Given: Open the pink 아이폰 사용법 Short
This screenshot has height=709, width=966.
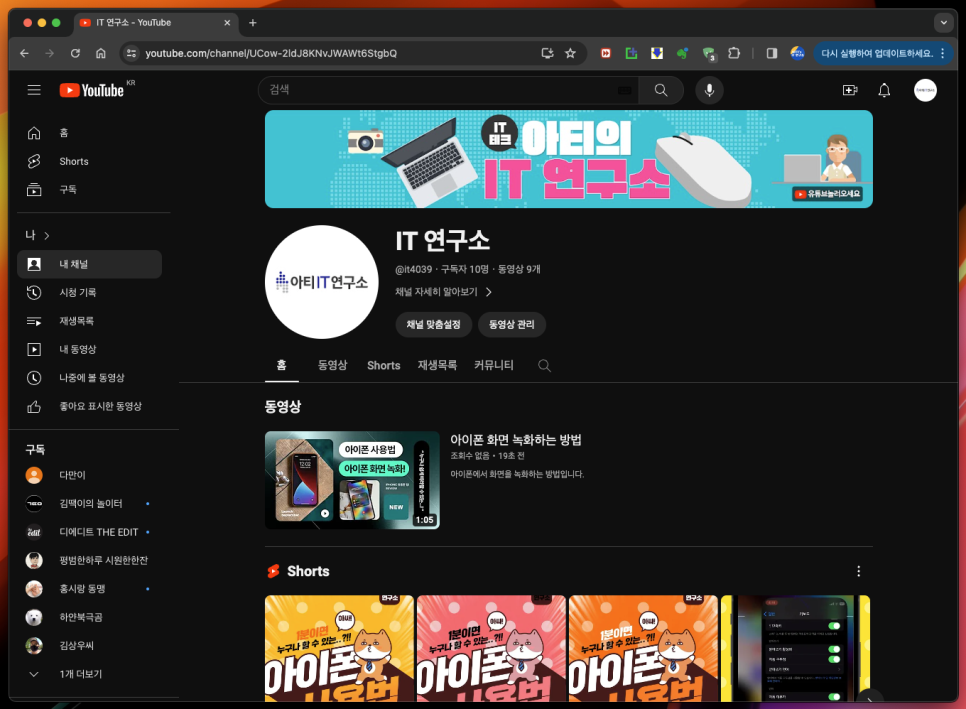Looking at the screenshot, I should click(x=491, y=648).
